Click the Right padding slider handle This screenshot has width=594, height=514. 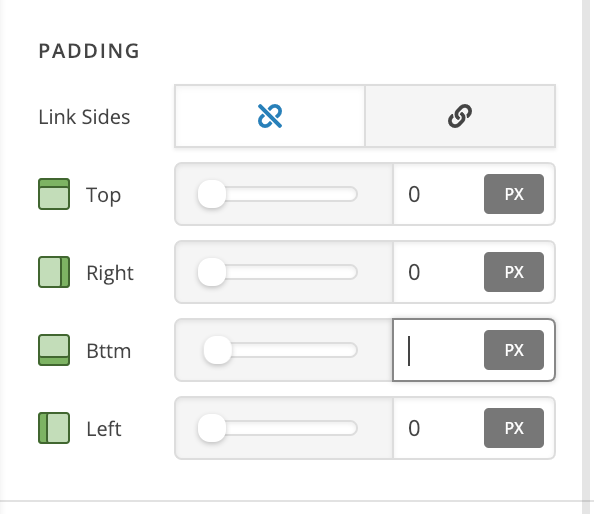(212, 272)
